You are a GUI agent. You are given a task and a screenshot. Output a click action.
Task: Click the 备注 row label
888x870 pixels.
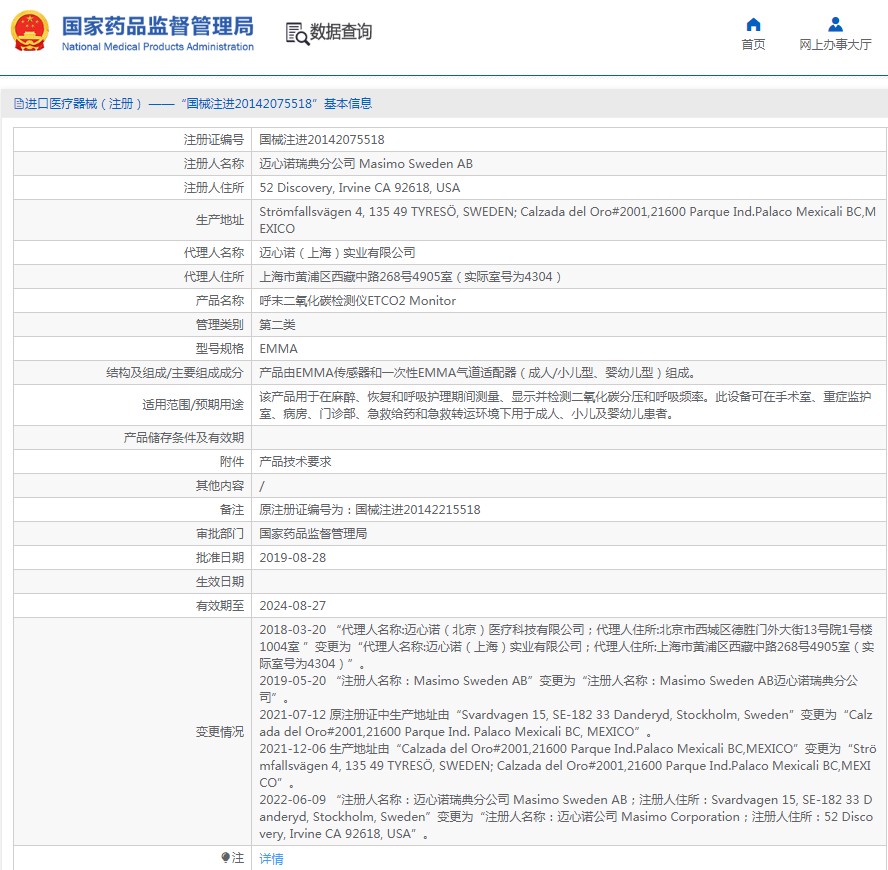coord(232,510)
